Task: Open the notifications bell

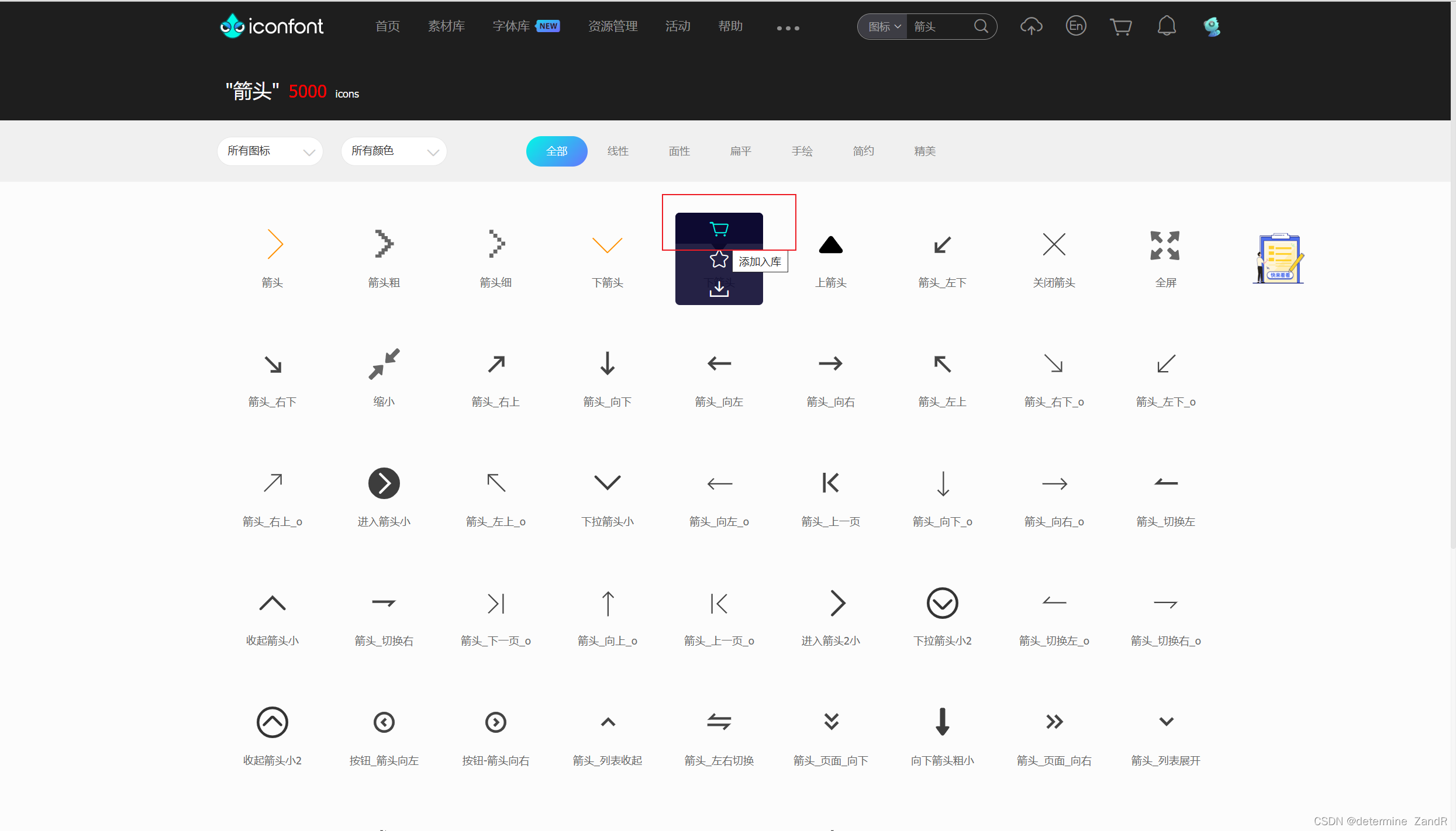Action: pos(1166,26)
